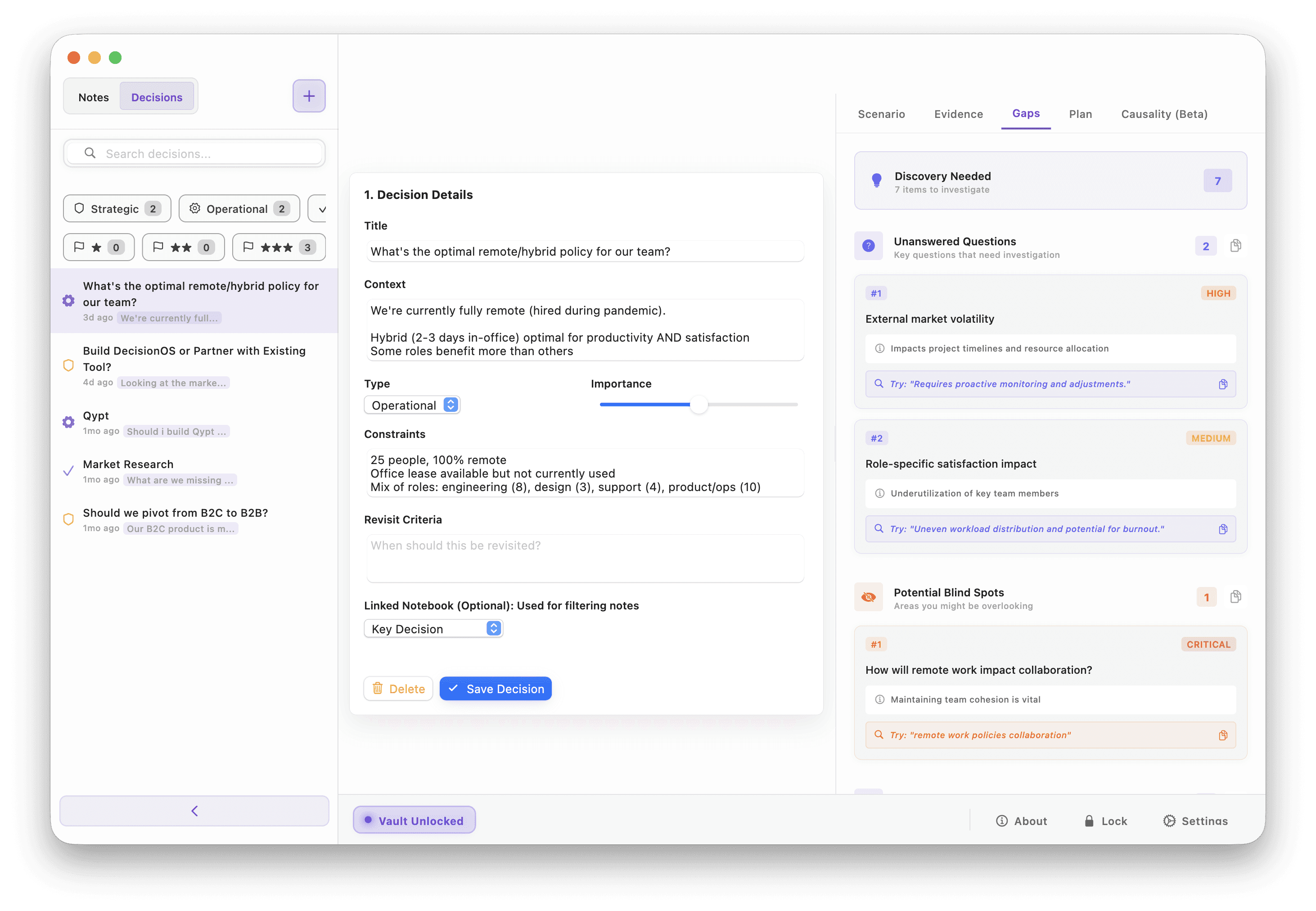Click the plus icon to add new decision

309,96
